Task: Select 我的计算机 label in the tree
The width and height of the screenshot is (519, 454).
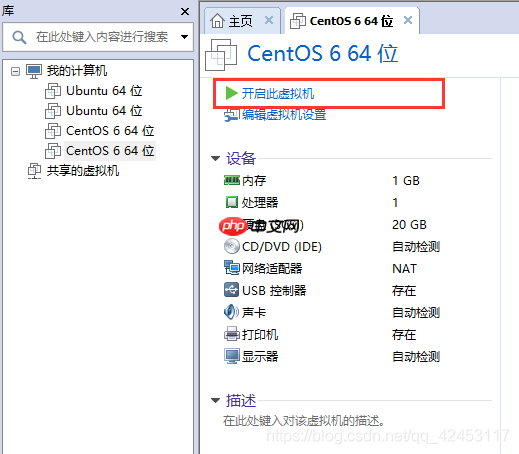Action: (77, 71)
